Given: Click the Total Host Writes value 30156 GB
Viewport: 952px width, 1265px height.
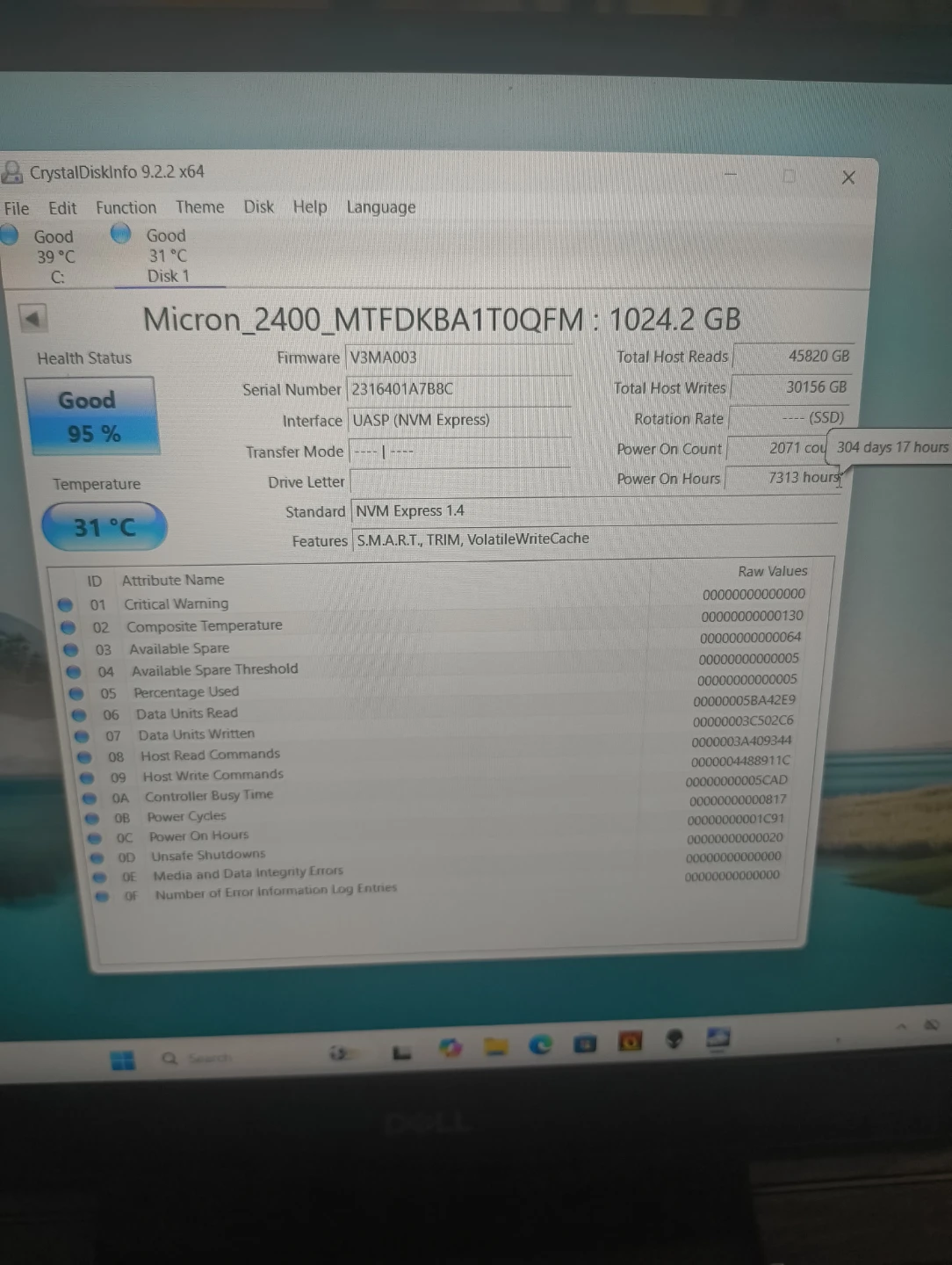Looking at the screenshot, I should [x=791, y=387].
